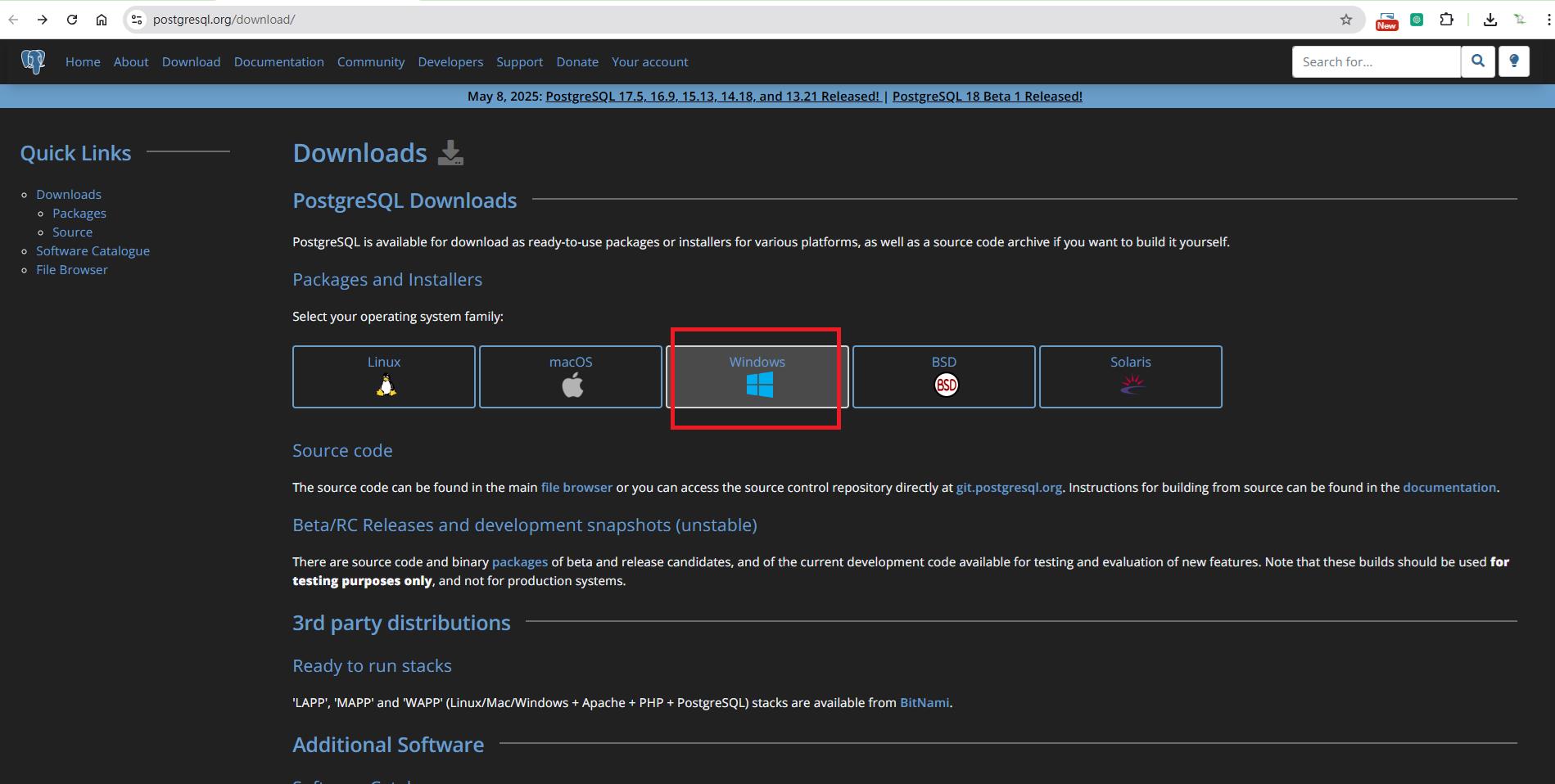Viewport: 1555px width, 784px height.
Task: Open the Support menu item
Action: click(519, 61)
